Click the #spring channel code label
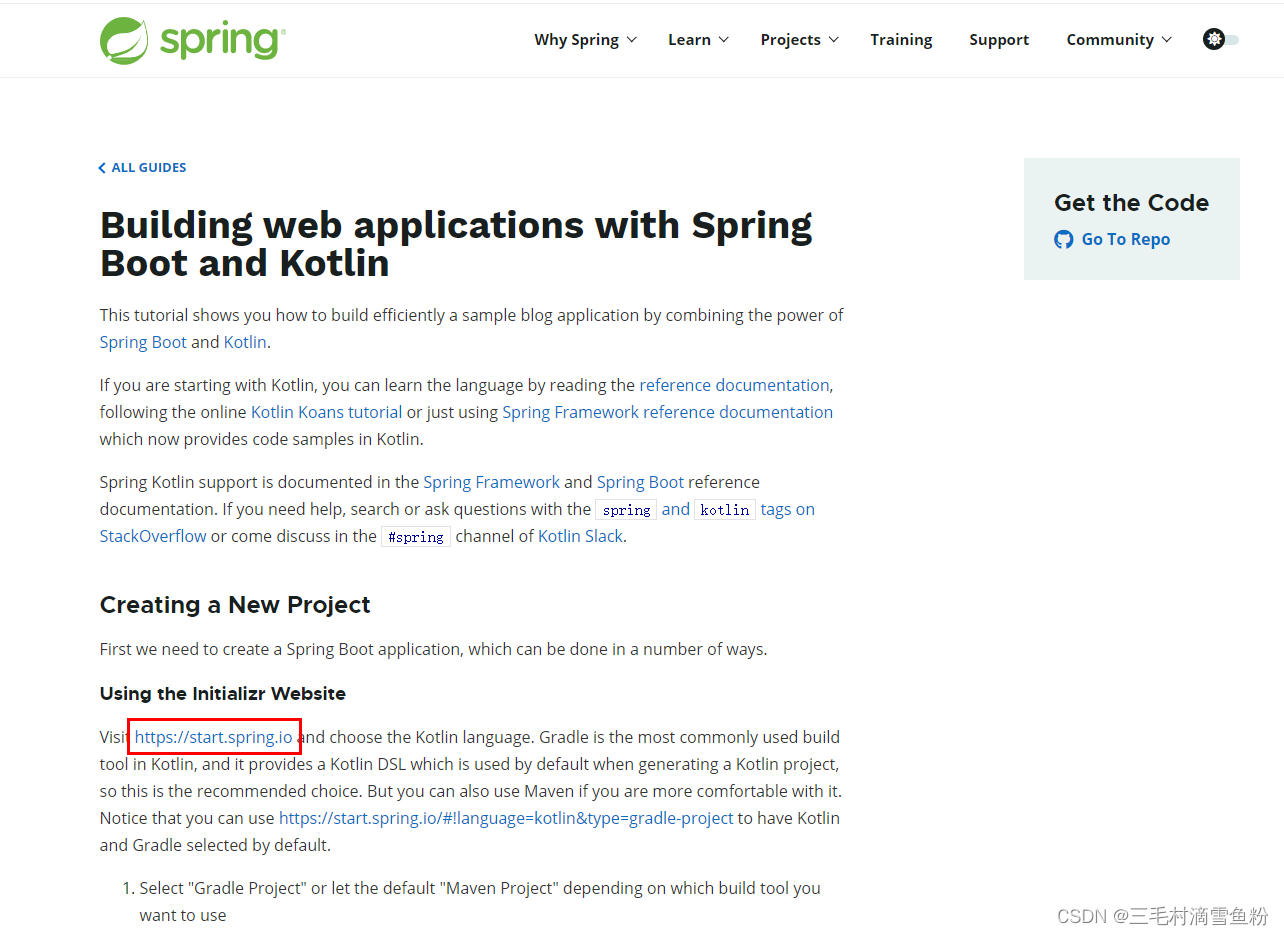1284x935 pixels. click(x=416, y=537)
